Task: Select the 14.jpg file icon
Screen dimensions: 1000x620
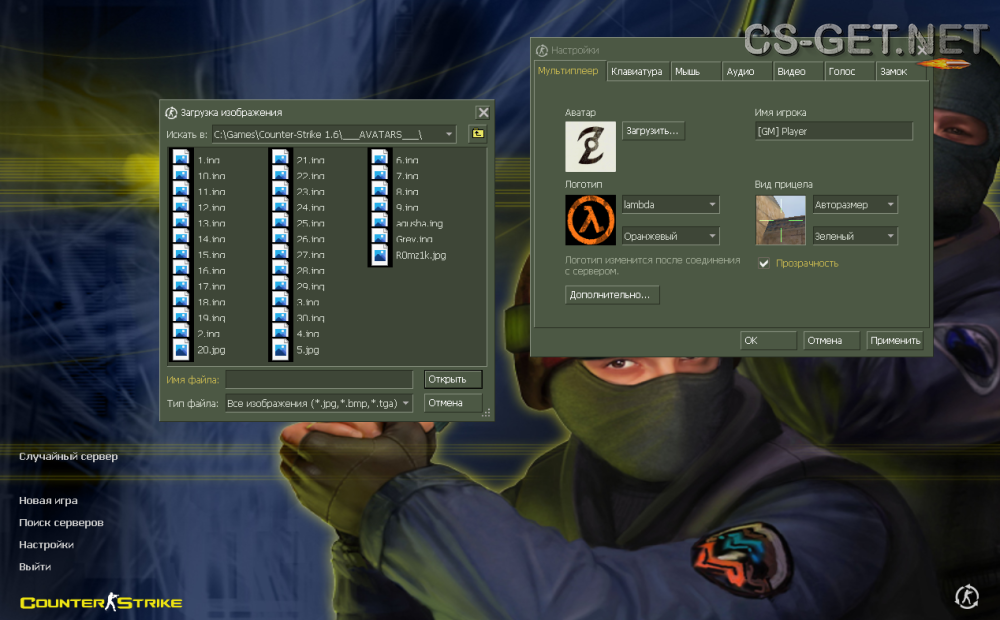Action: point(181,237)
